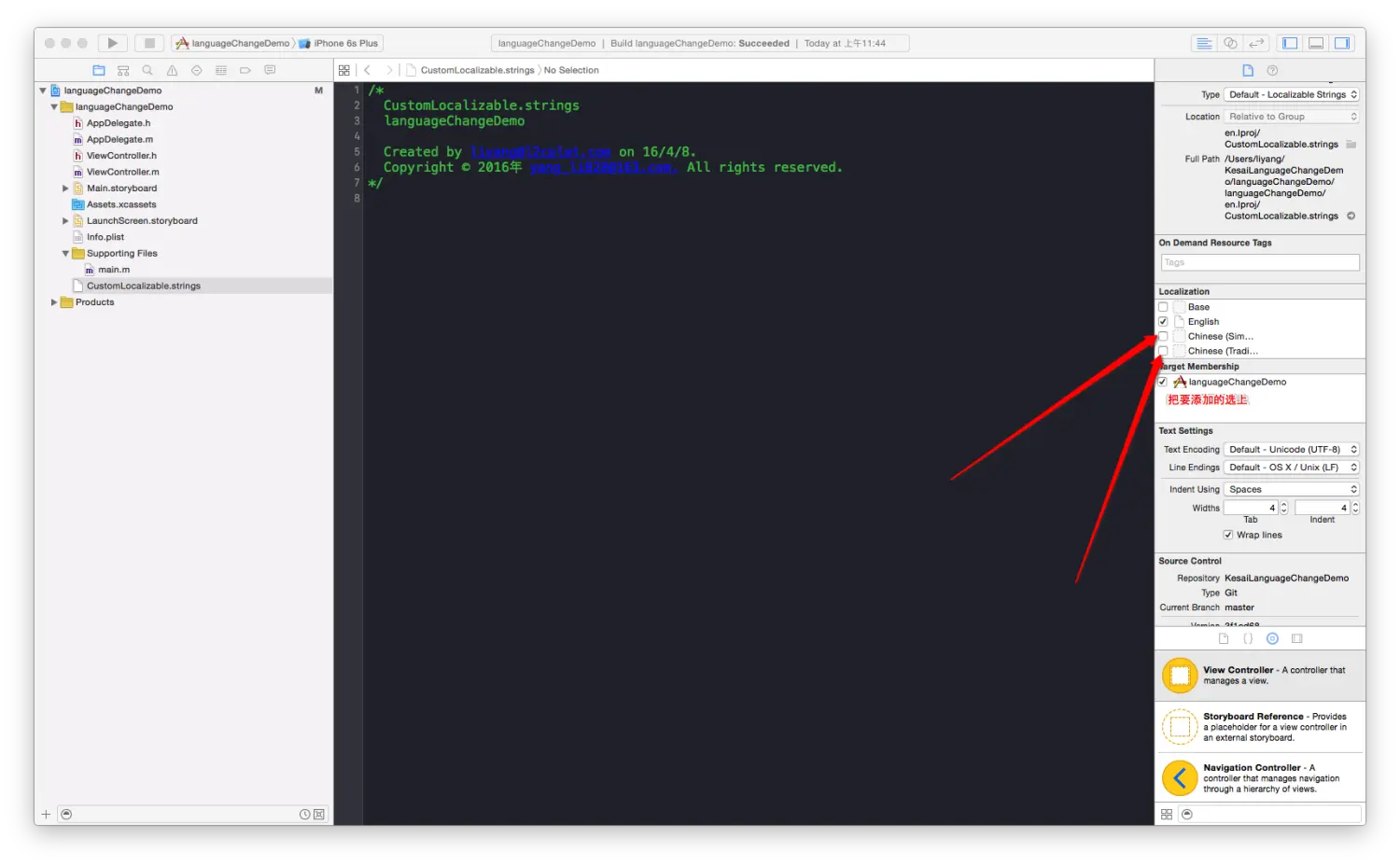The width and height of the screenshot is (1400, 866).
Task: Click No Selection in jump bar
Action: [x=571, y=70]
